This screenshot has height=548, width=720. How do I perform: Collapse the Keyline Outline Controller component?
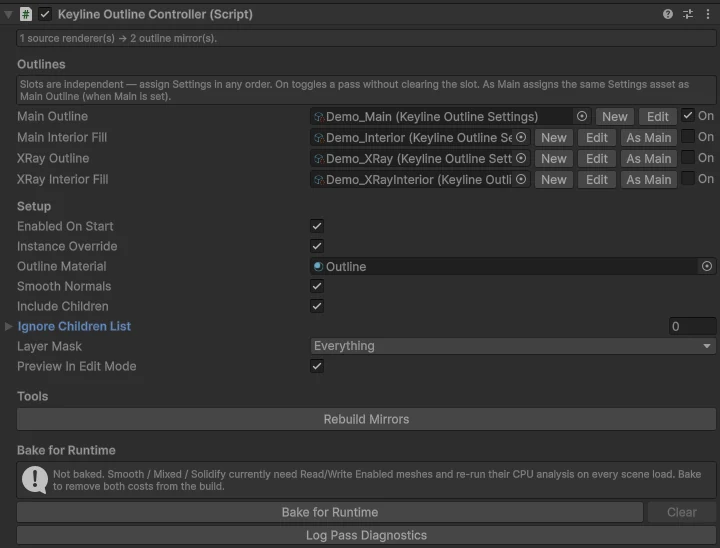click(x=8, y=15)
